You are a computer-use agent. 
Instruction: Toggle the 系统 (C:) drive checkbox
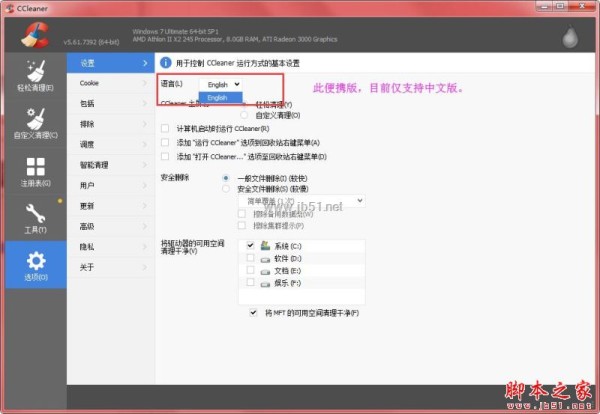pyautogui.click(x=250, y=245)
